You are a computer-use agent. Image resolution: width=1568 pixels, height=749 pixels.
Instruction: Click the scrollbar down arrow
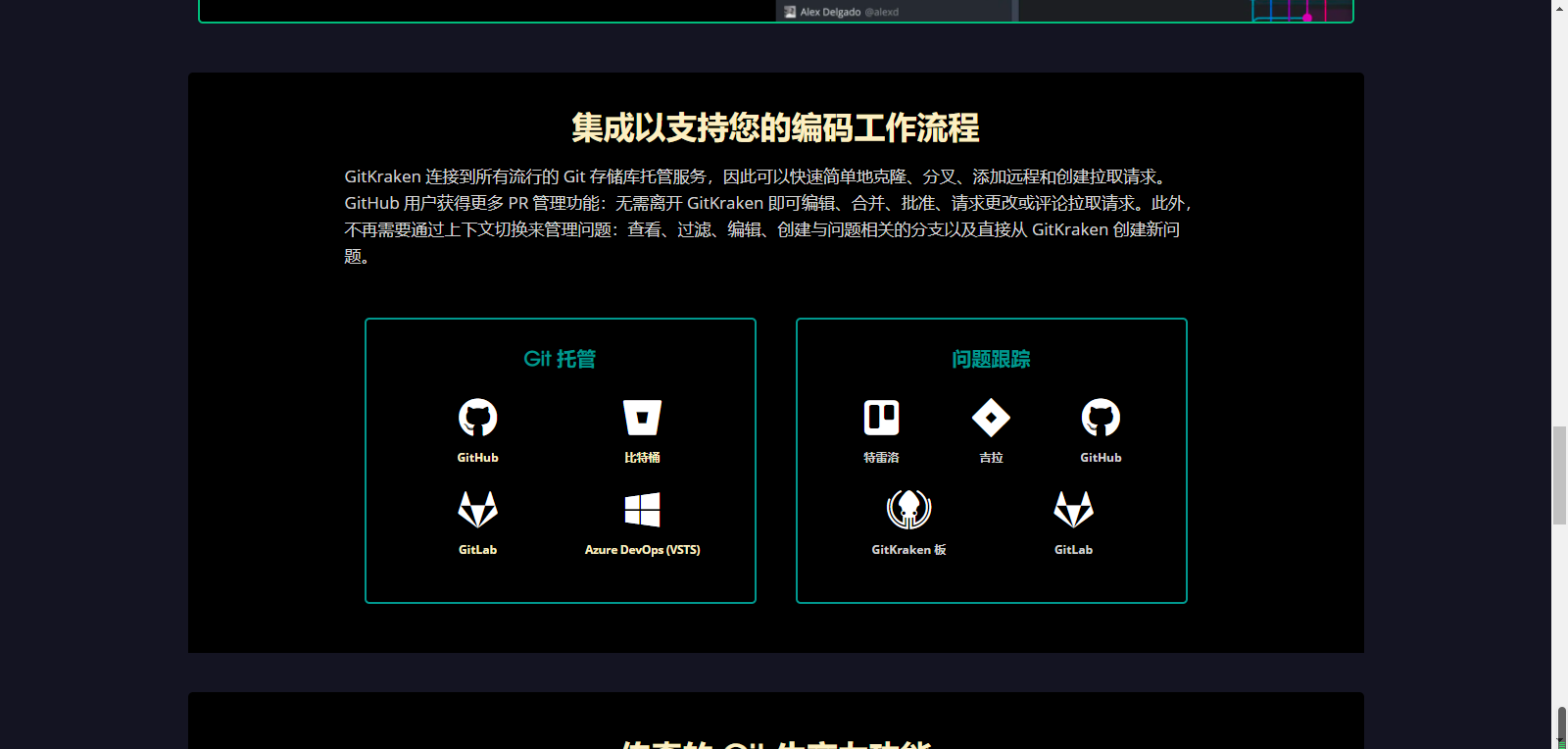1559,742
